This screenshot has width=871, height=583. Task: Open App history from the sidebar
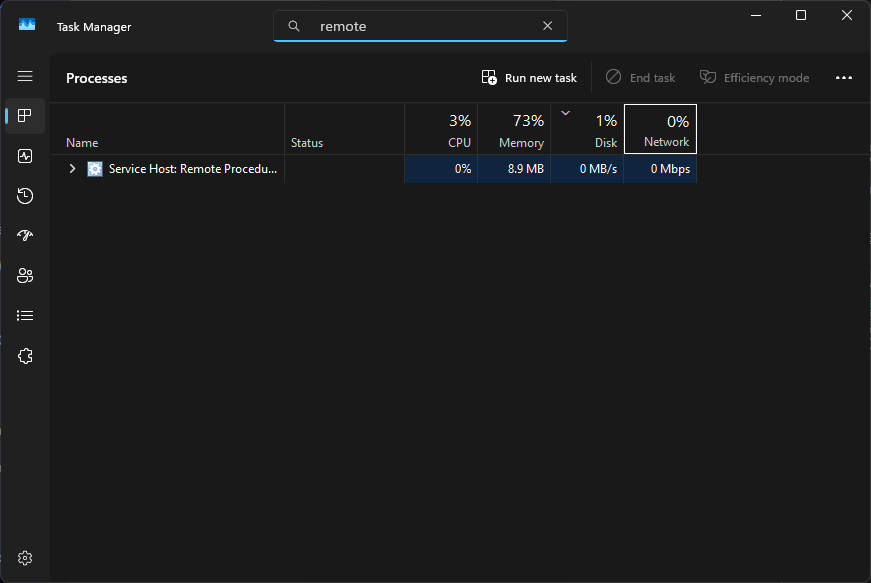pos(25,196)
